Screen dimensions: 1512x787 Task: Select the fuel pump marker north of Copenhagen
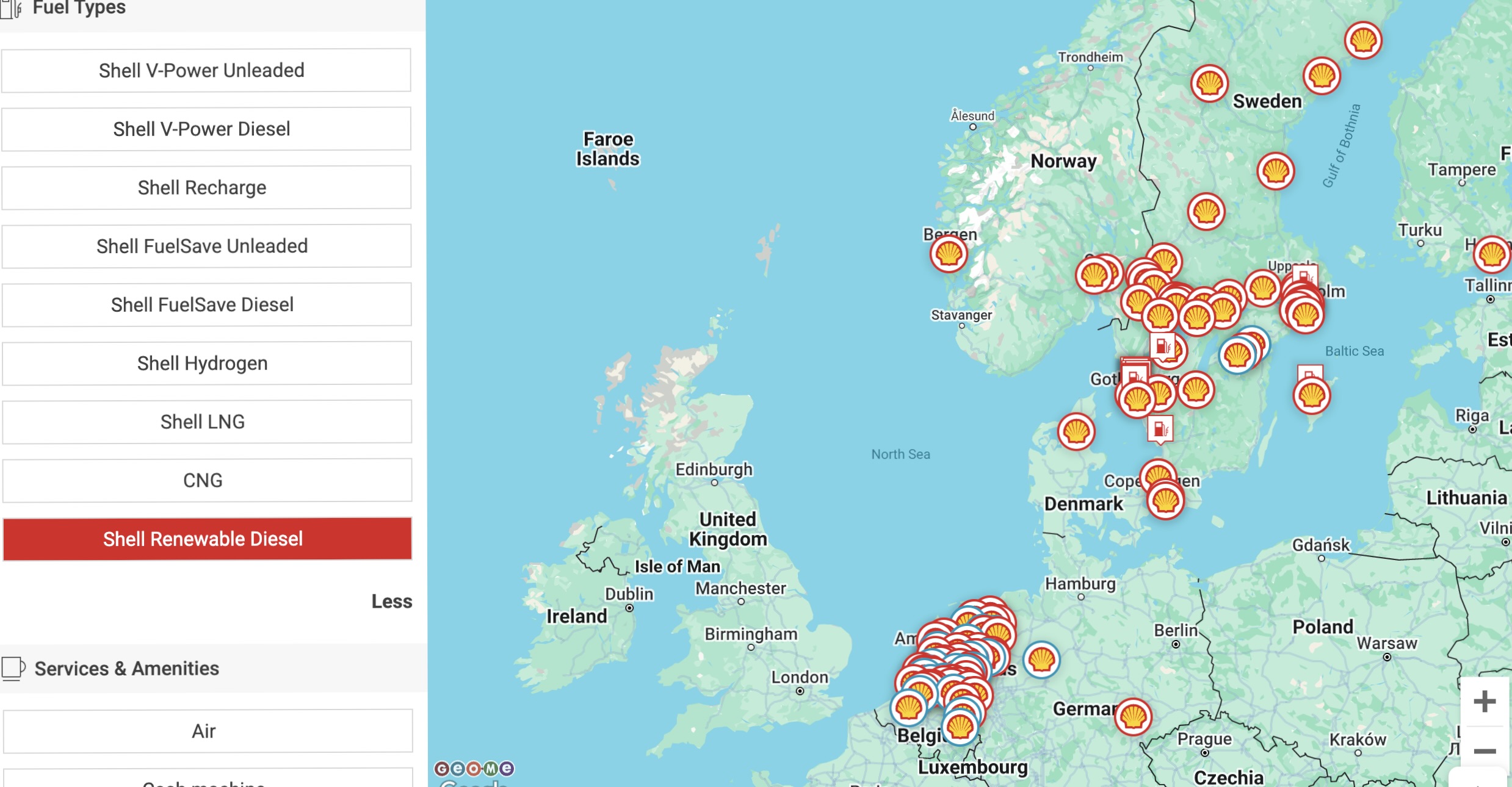[x=1160, y=429]
